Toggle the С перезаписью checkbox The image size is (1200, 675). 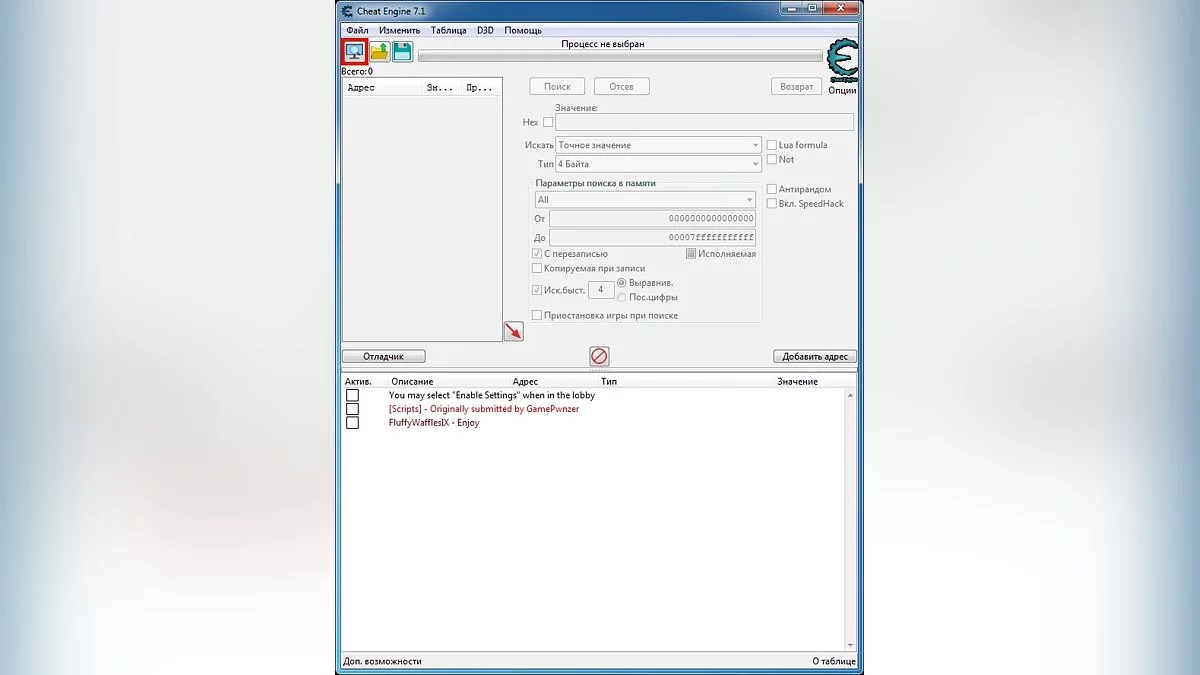click(537, 254)
